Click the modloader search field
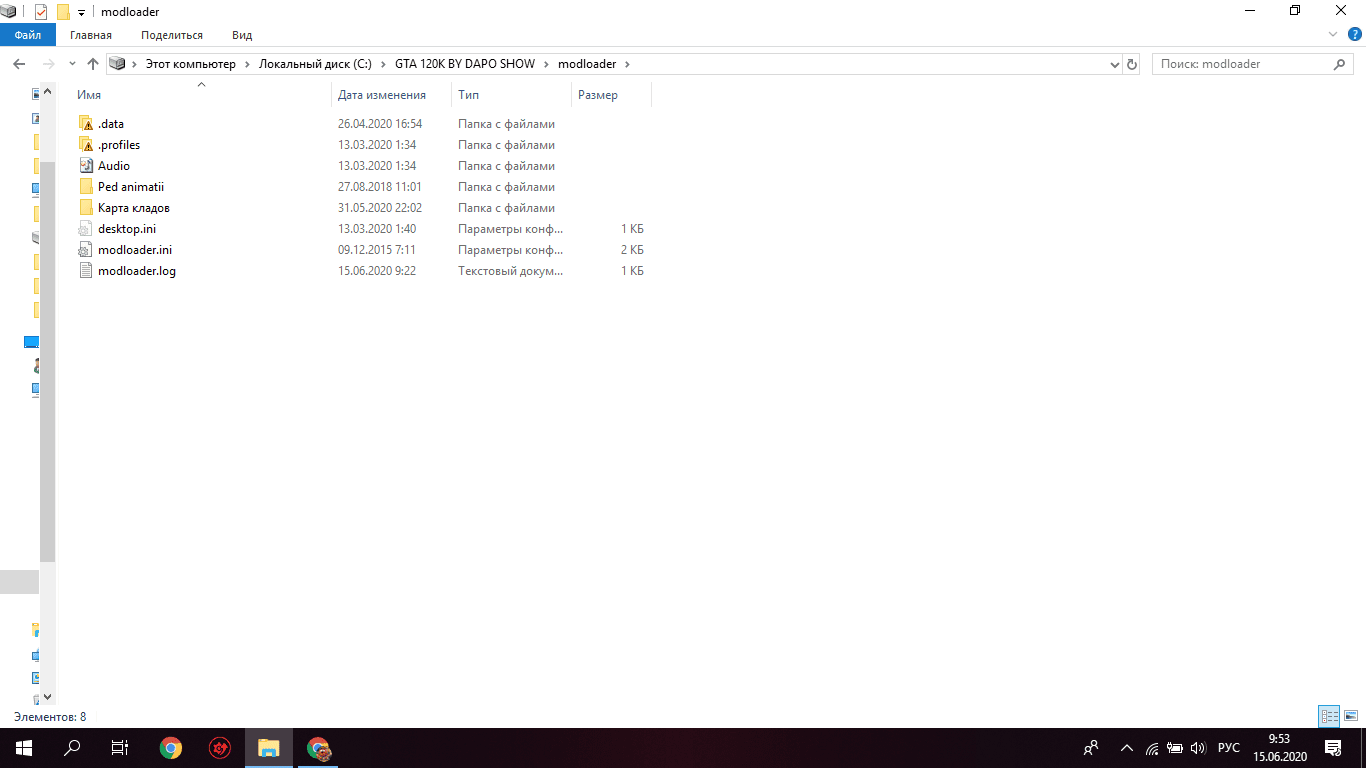The image size is (1366, 768). pyautogui.click(x=1240, y=64)
